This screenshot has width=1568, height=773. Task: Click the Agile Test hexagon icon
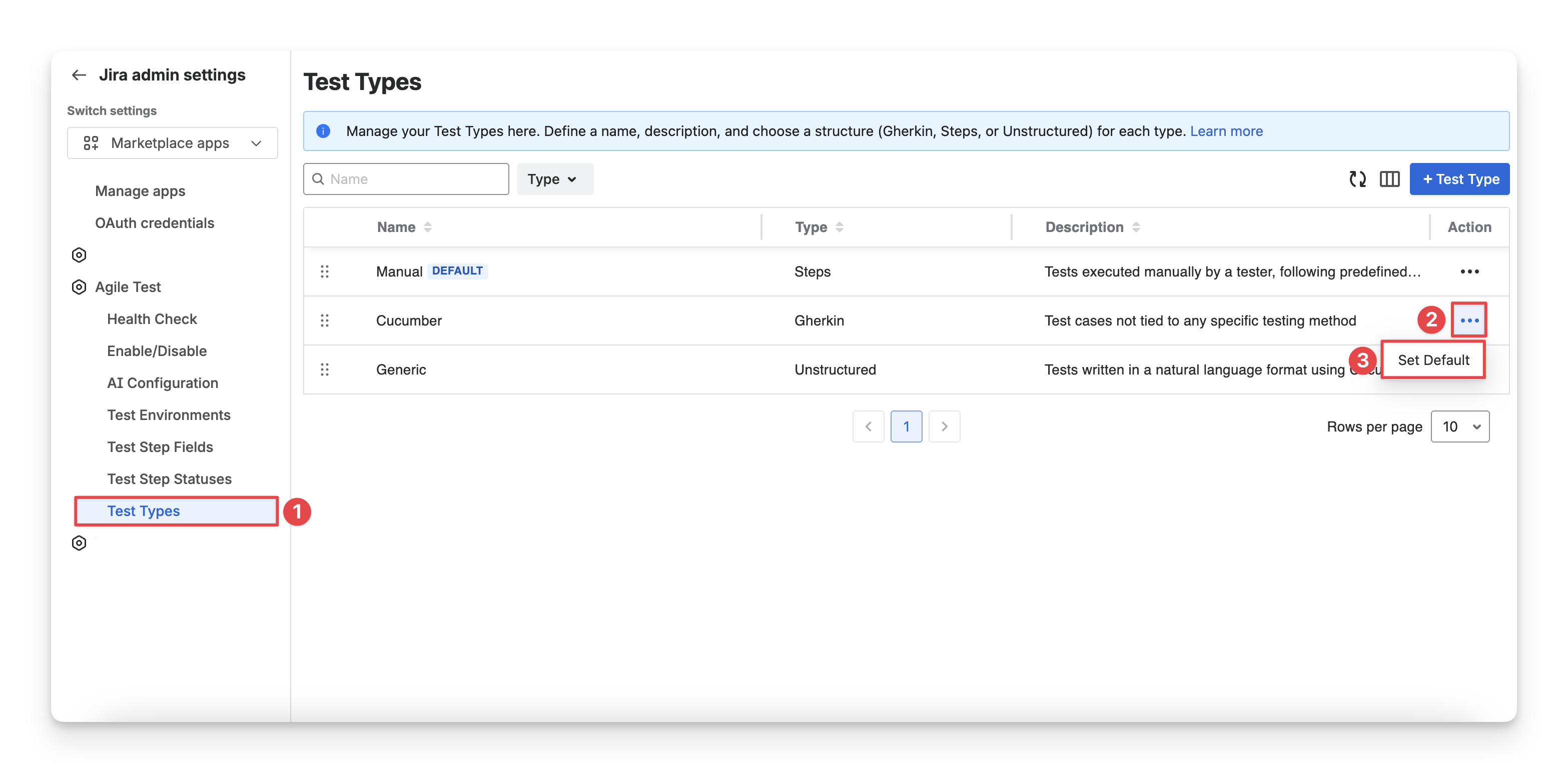coord(79,287)
